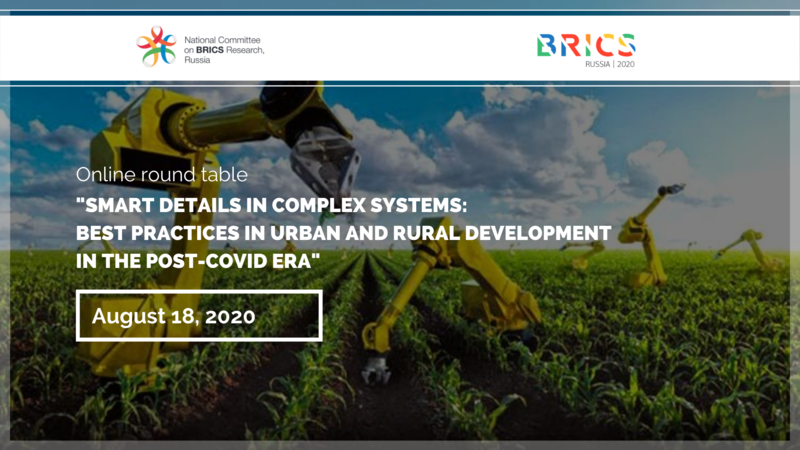Click the title line "SMART DETAILS IN COMPLEX SYSTEMS:"

[271, 205]
